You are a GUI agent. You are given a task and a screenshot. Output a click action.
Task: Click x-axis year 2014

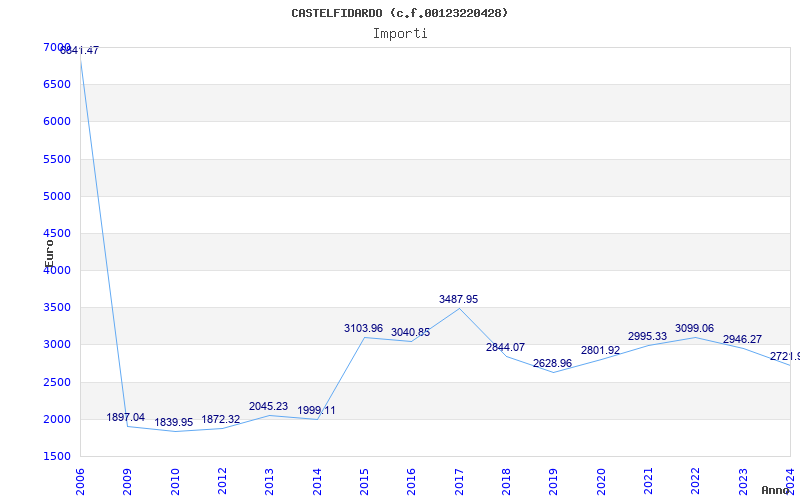(317, 482)
